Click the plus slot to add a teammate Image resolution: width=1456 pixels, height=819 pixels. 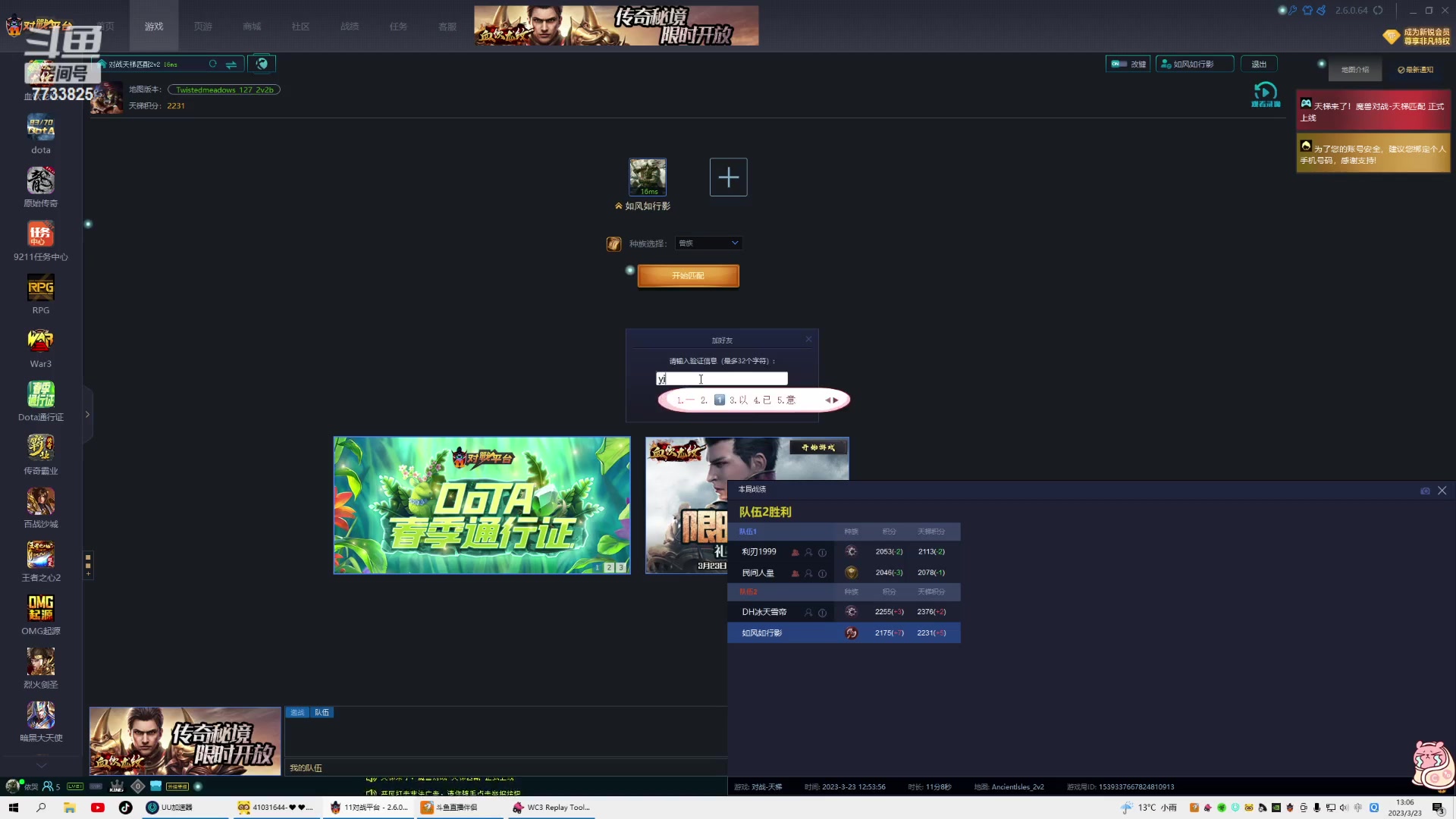click(x=728, y=177)
